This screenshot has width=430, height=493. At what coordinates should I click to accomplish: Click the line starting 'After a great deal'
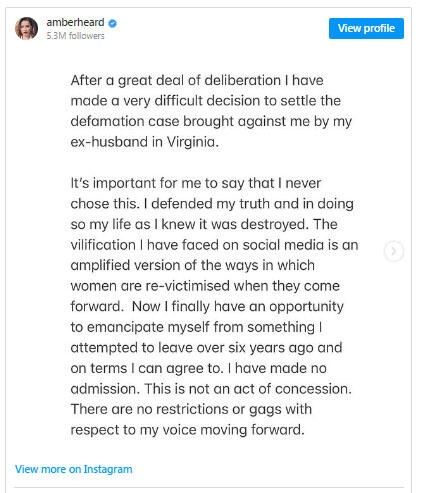[x=197, y=80]
